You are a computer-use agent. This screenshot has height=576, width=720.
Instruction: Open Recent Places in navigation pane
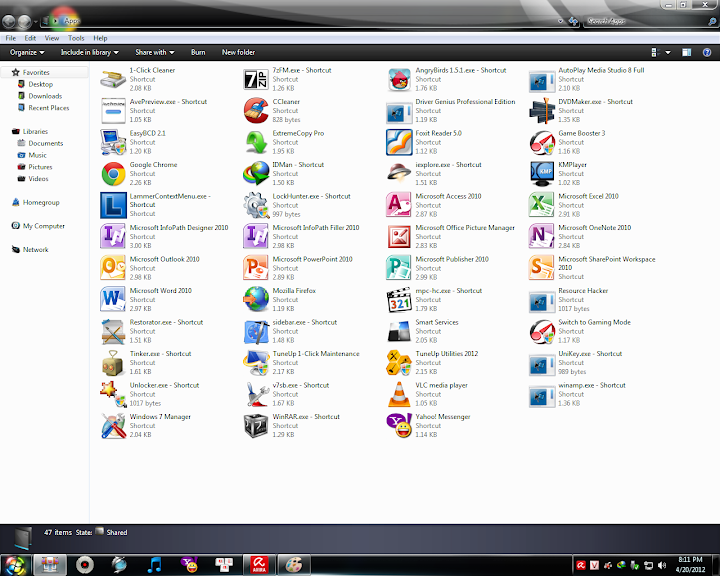(x=49, y=108)
